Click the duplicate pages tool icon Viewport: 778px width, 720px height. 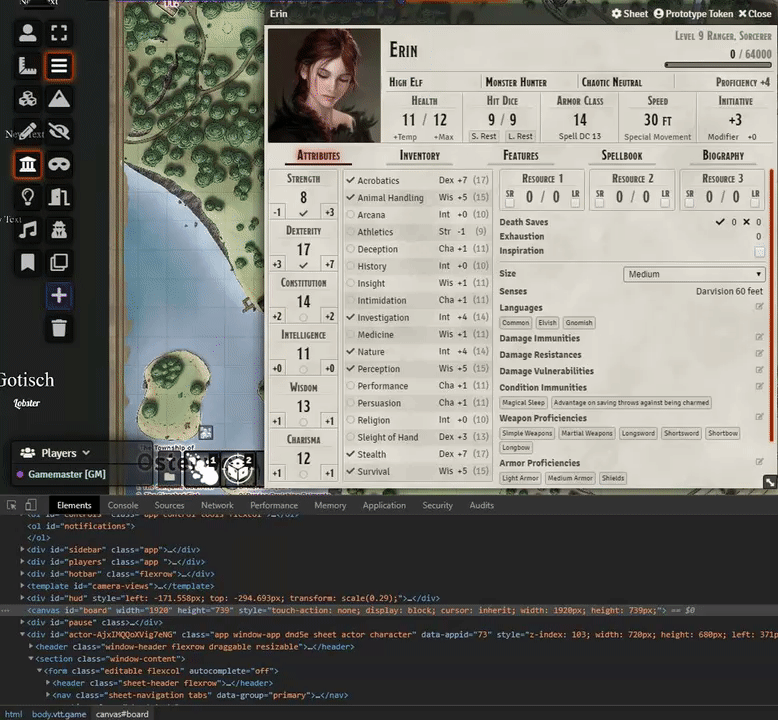[59, 262]
